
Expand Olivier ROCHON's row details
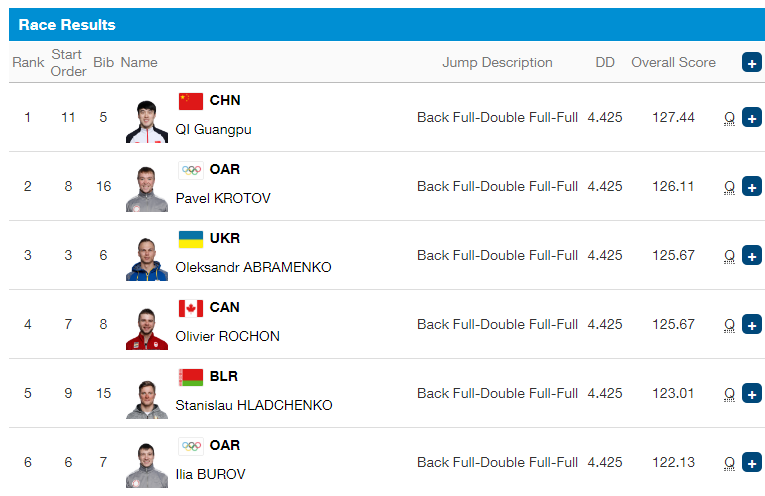coord(751,324)
